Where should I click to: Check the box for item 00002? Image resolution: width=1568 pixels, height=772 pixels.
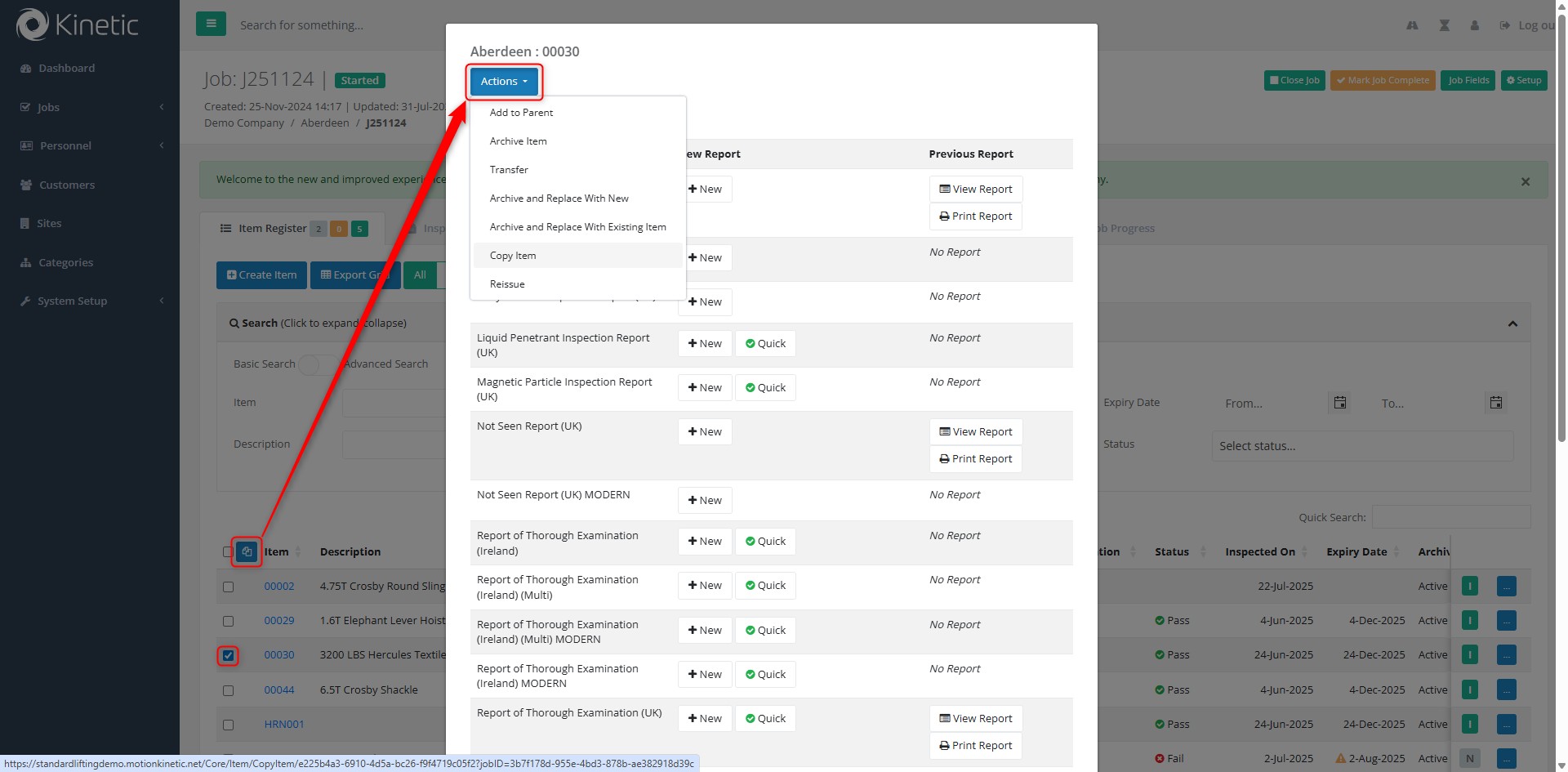point(228,587)
